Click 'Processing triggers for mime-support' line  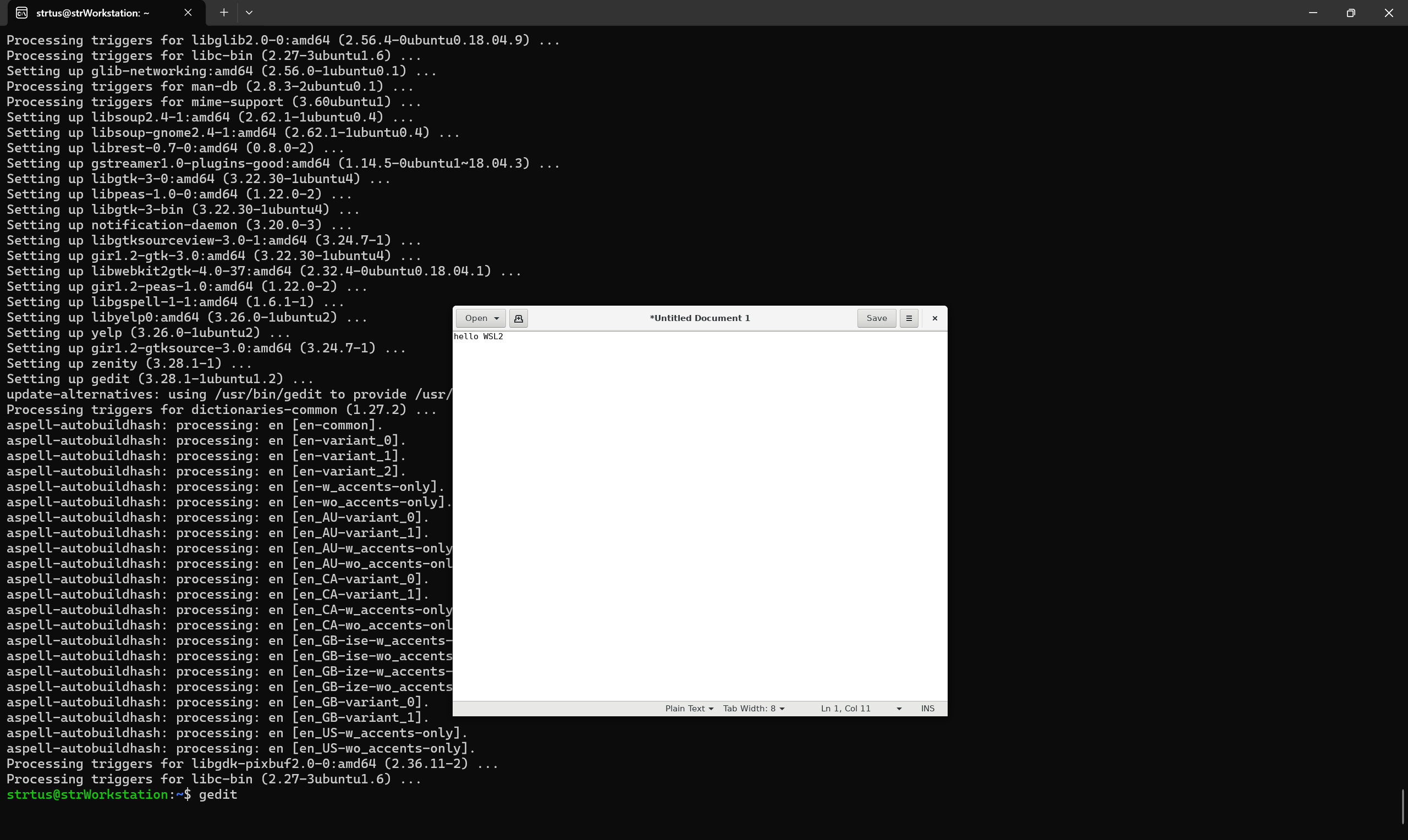coord(214,102)
